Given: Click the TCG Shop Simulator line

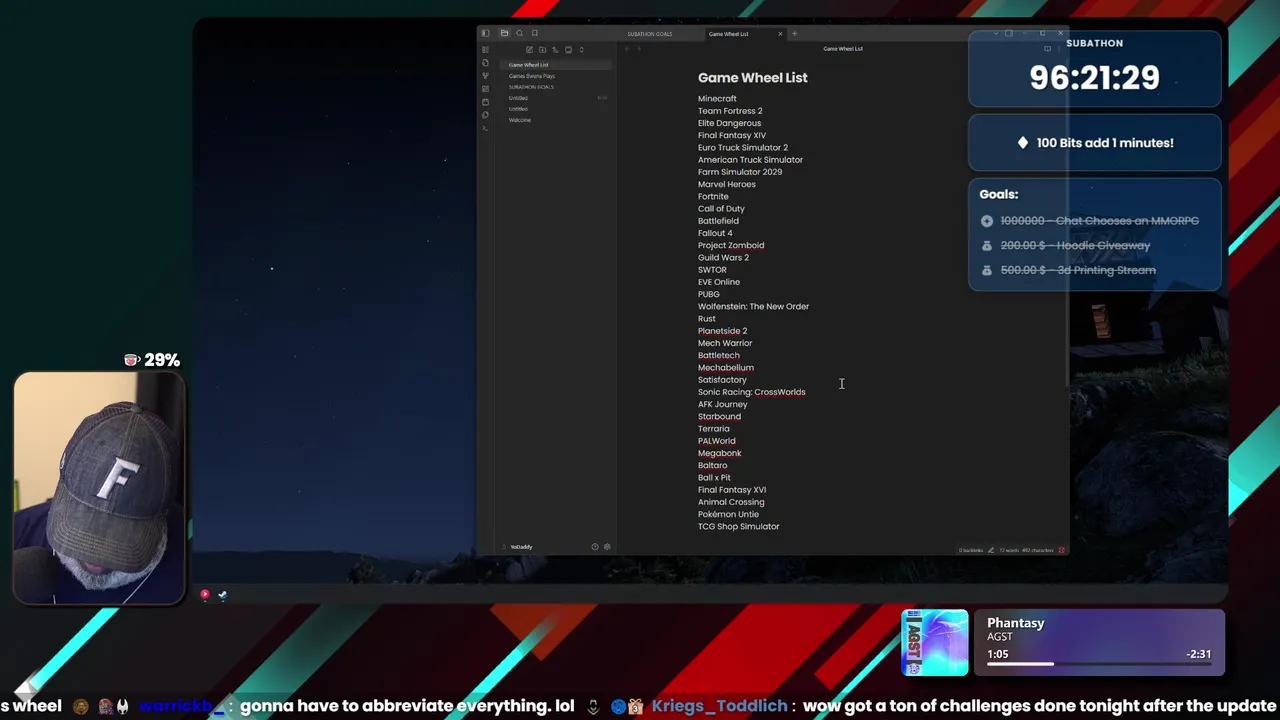Looking at the screenshot, I should [x=738, y=527].
